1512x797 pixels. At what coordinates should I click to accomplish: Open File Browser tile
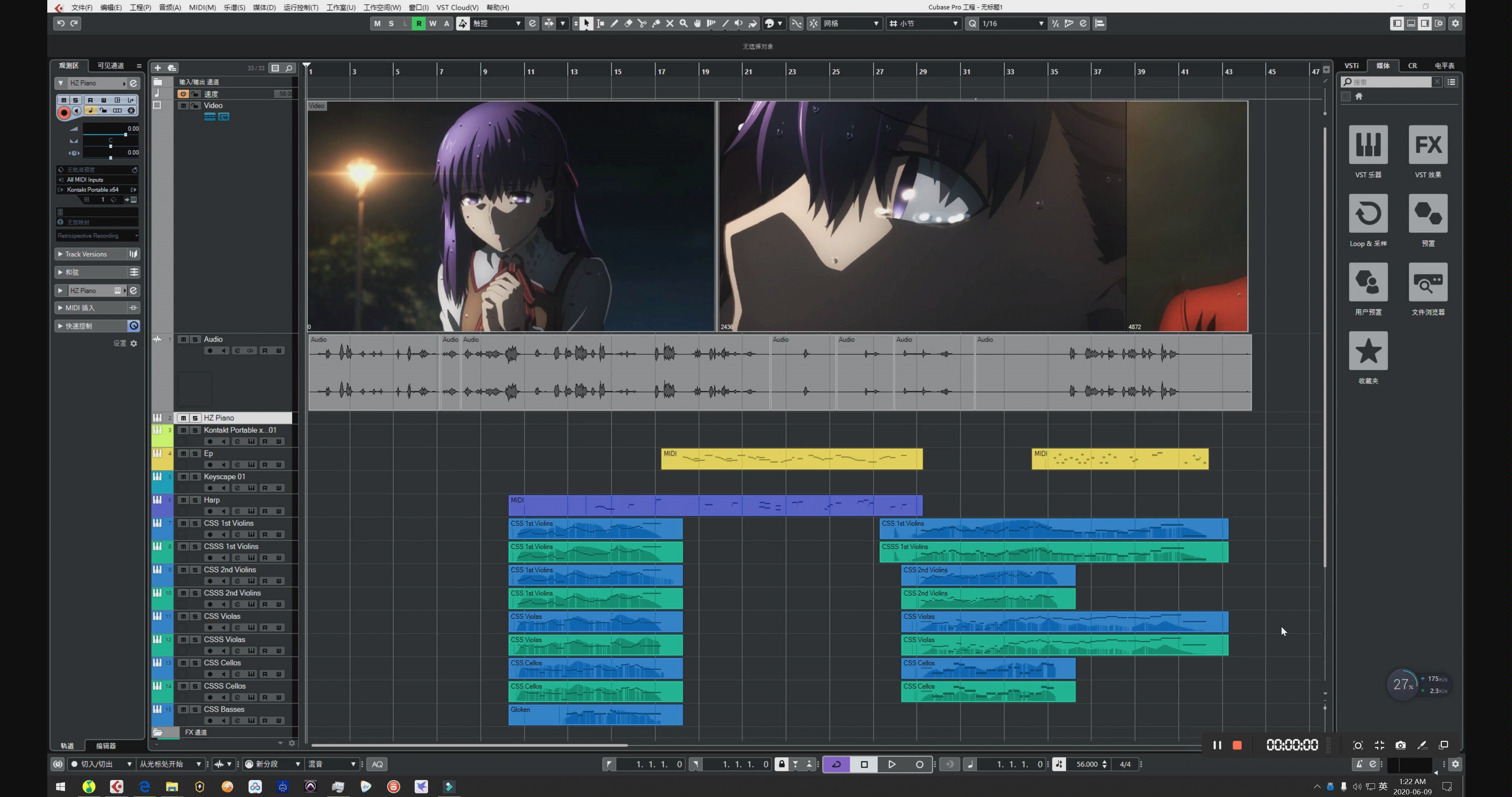[x=1427, y=282]
